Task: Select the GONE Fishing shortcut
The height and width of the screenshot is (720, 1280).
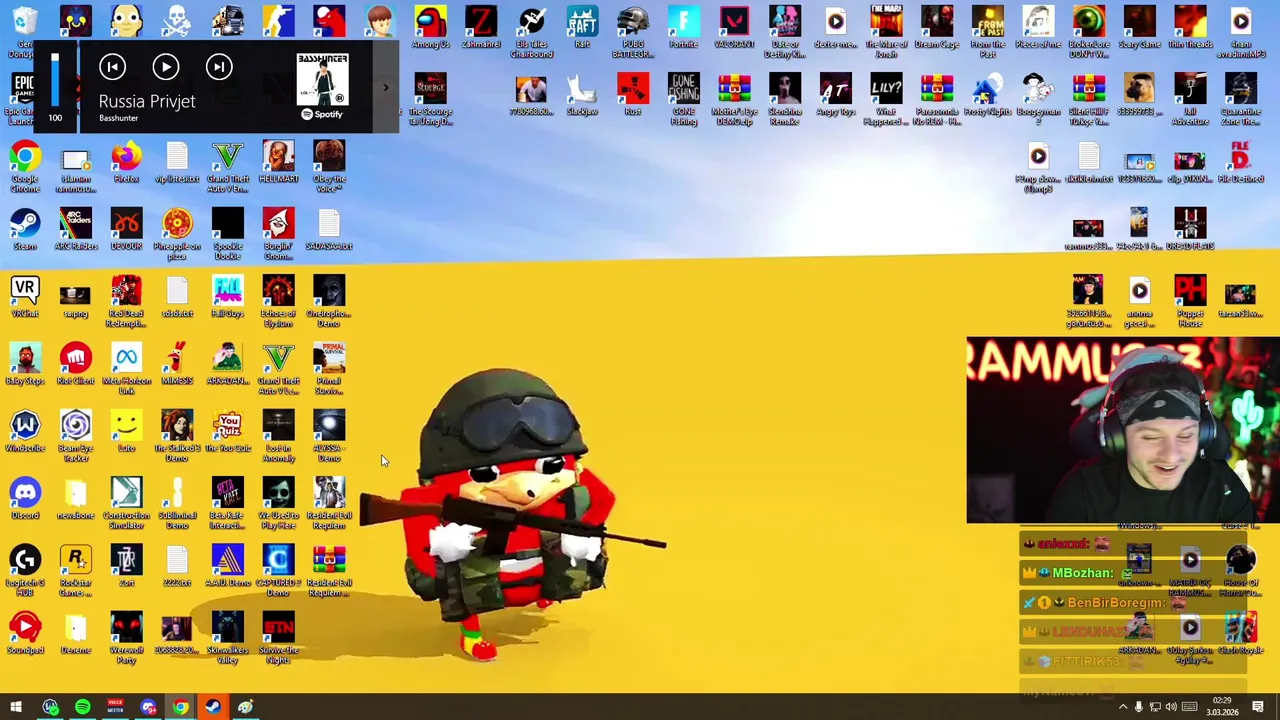Action: point(683,100)
